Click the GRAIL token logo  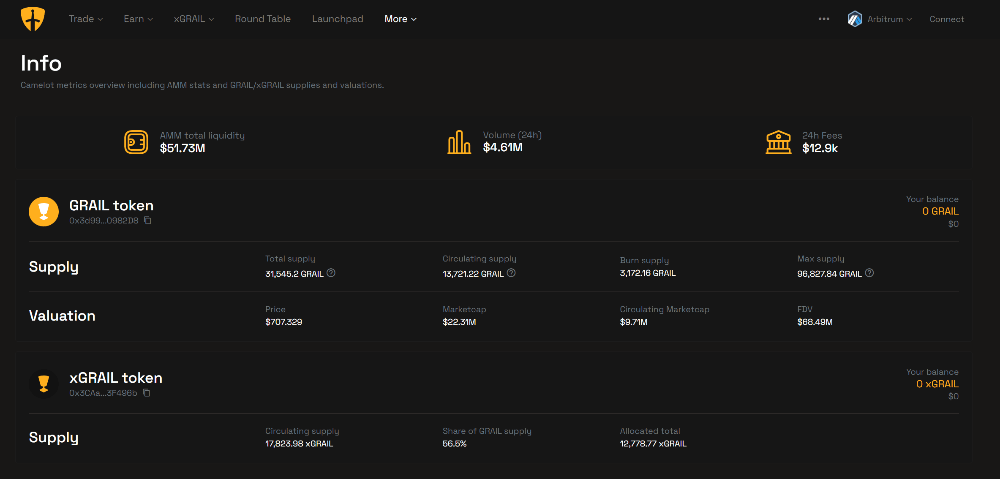[x=44, y=211]
